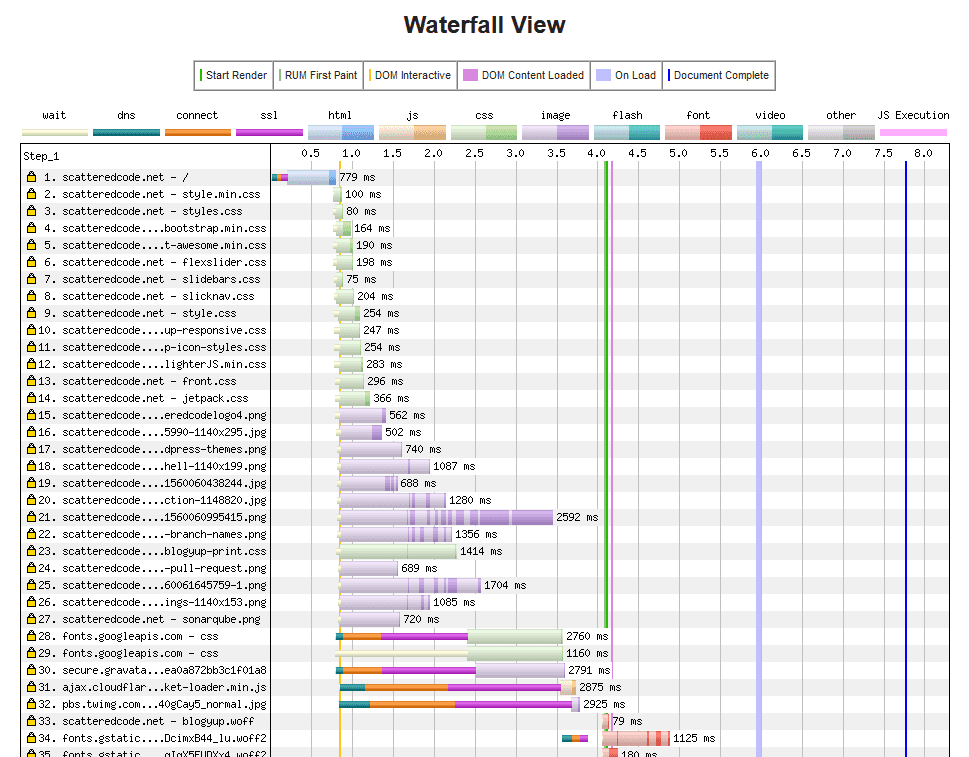The width and height of the screenshot is (969, 757).
Task: Click the DOM Content Loaded legend entry
Action: [522, 75]
